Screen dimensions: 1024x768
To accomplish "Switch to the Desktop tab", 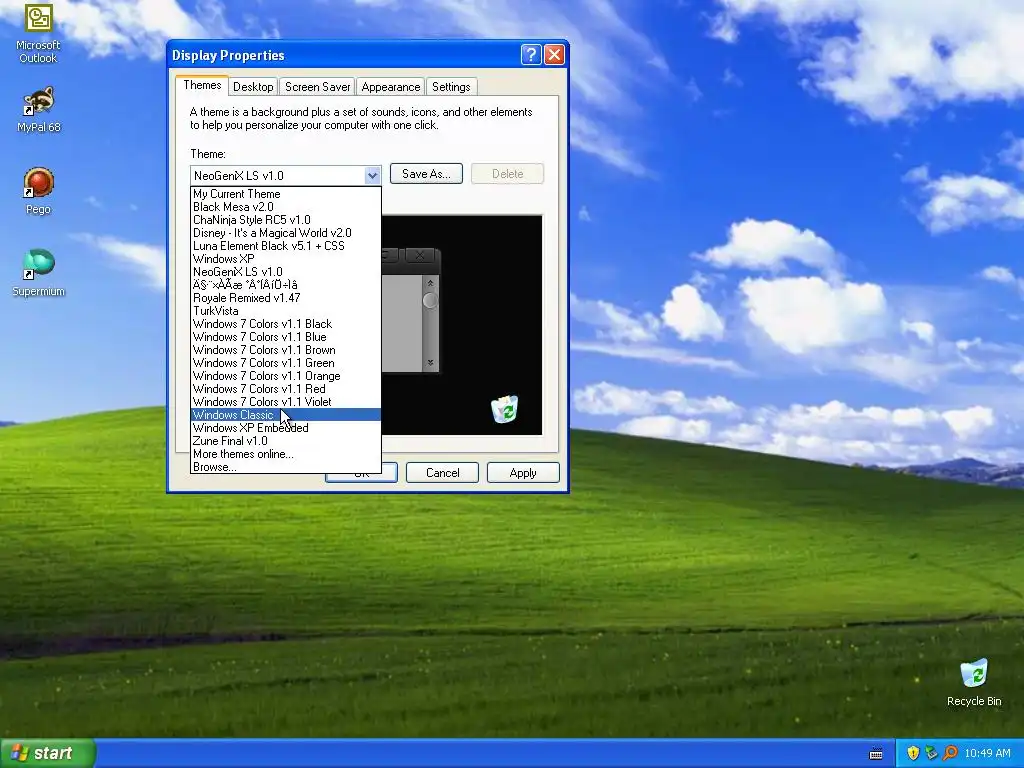I will [x=253, y=87].
